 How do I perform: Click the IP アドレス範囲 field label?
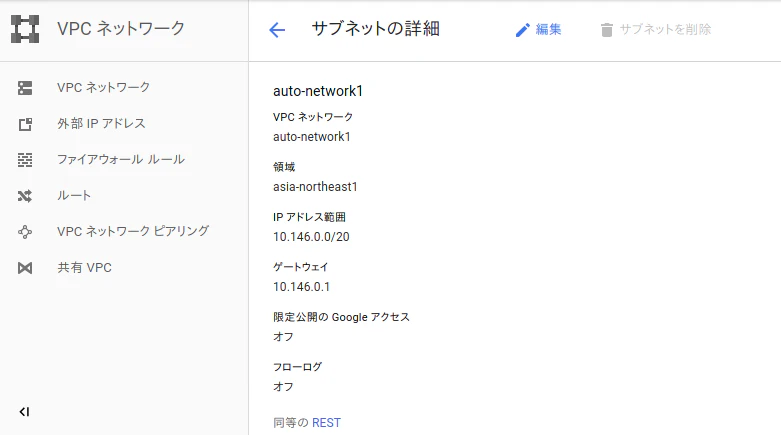tap(309, 217)
